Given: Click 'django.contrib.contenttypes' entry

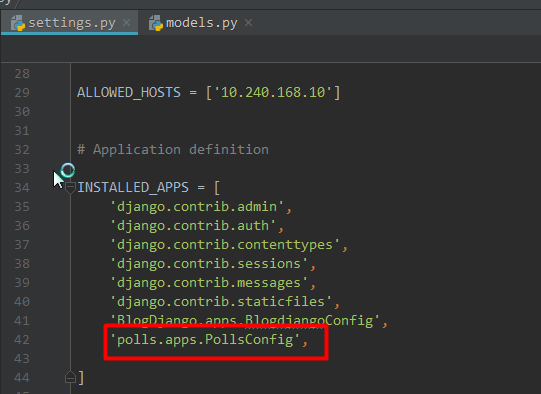Looking at the screenshot, I should point(225,245).
